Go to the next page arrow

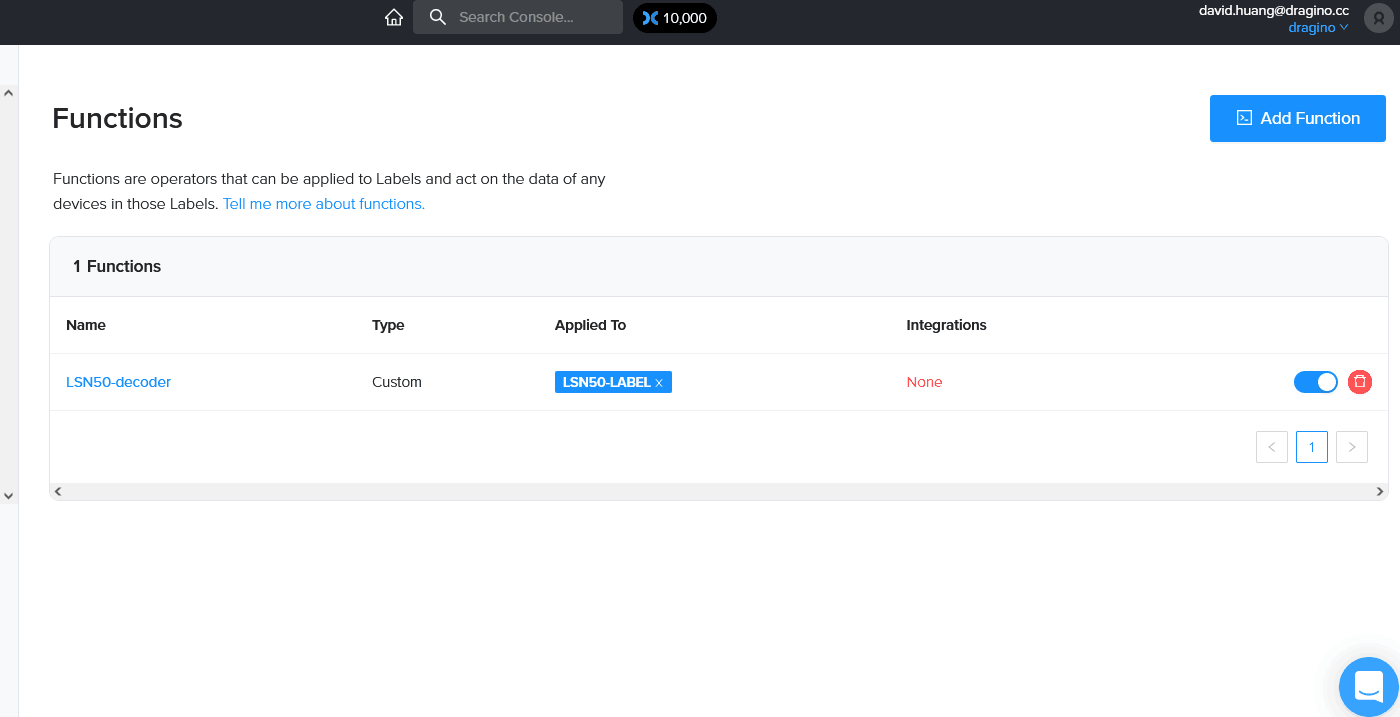pos(1352,447)
